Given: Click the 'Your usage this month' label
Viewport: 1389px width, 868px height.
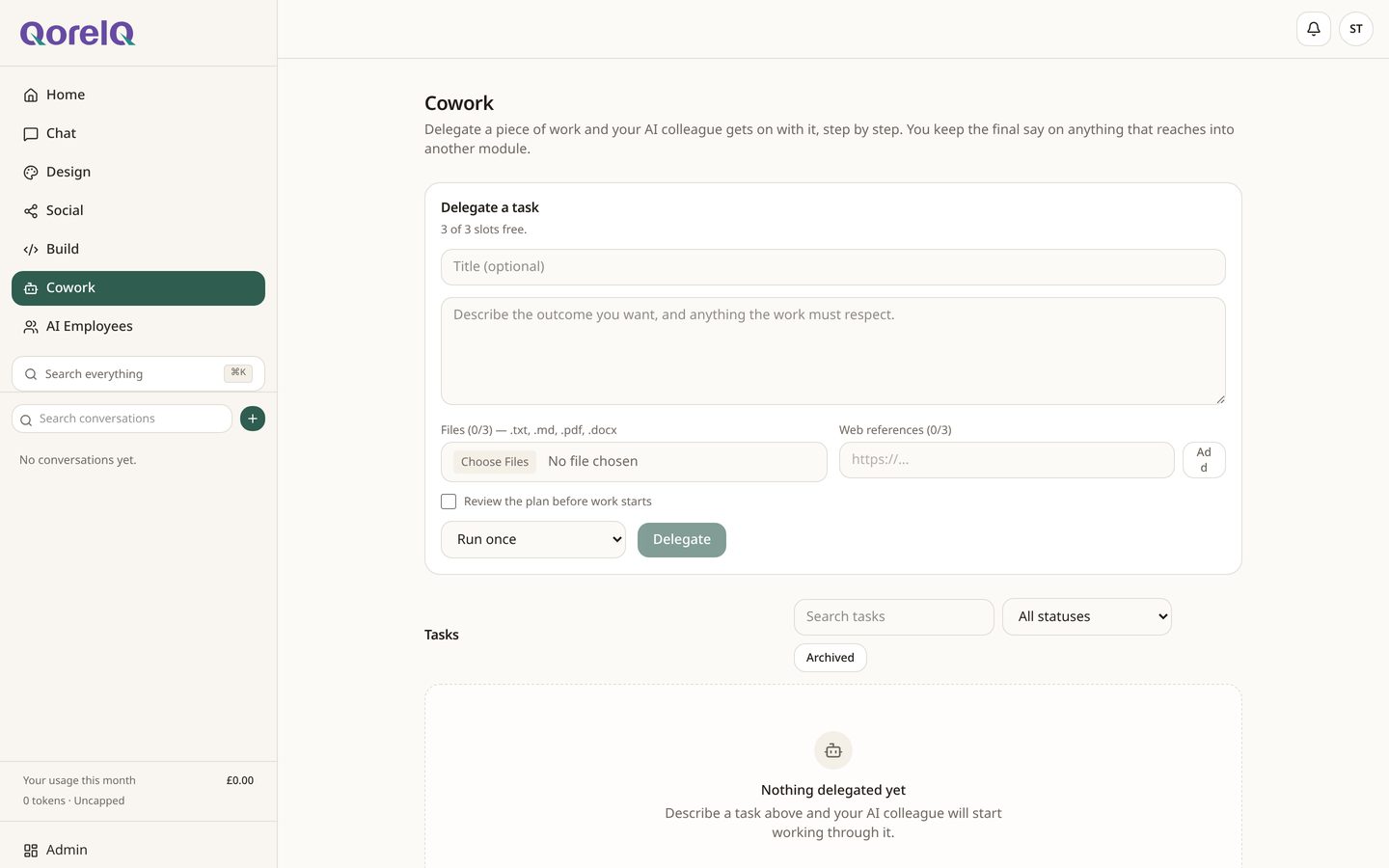Looking at the screenshot, I should click(79, 780).
